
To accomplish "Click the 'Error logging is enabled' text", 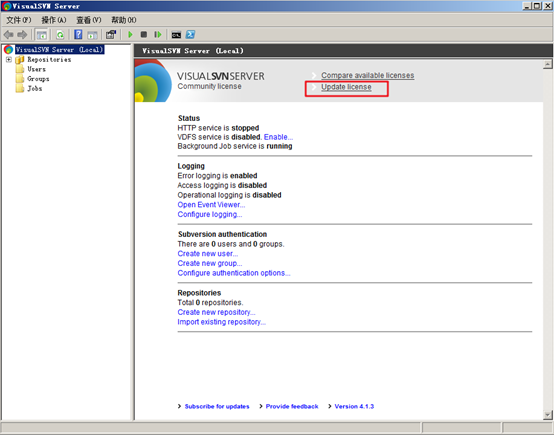I will 217,176.
